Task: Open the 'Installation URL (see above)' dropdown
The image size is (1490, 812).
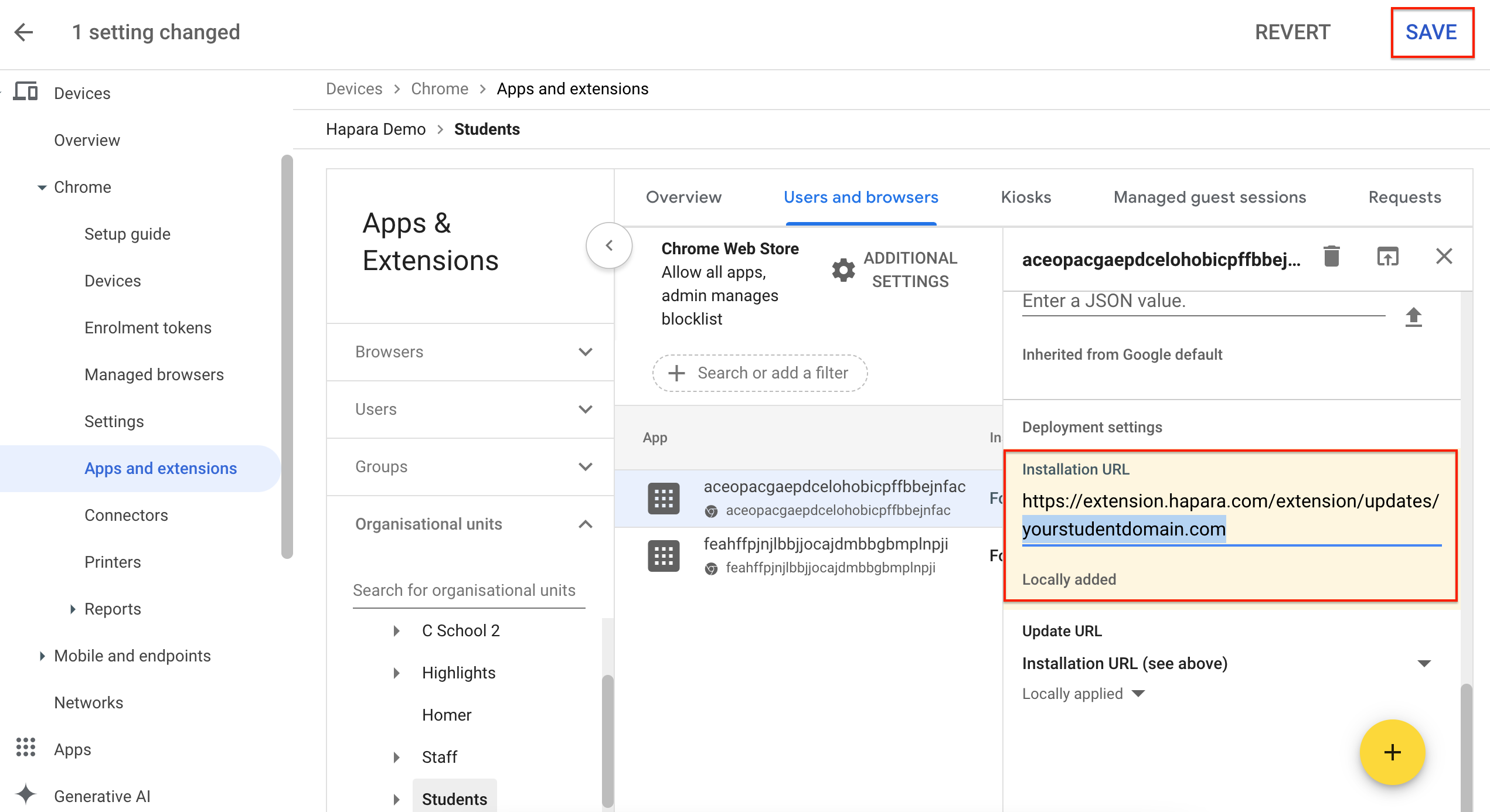Action: [x=1423, y=663]
